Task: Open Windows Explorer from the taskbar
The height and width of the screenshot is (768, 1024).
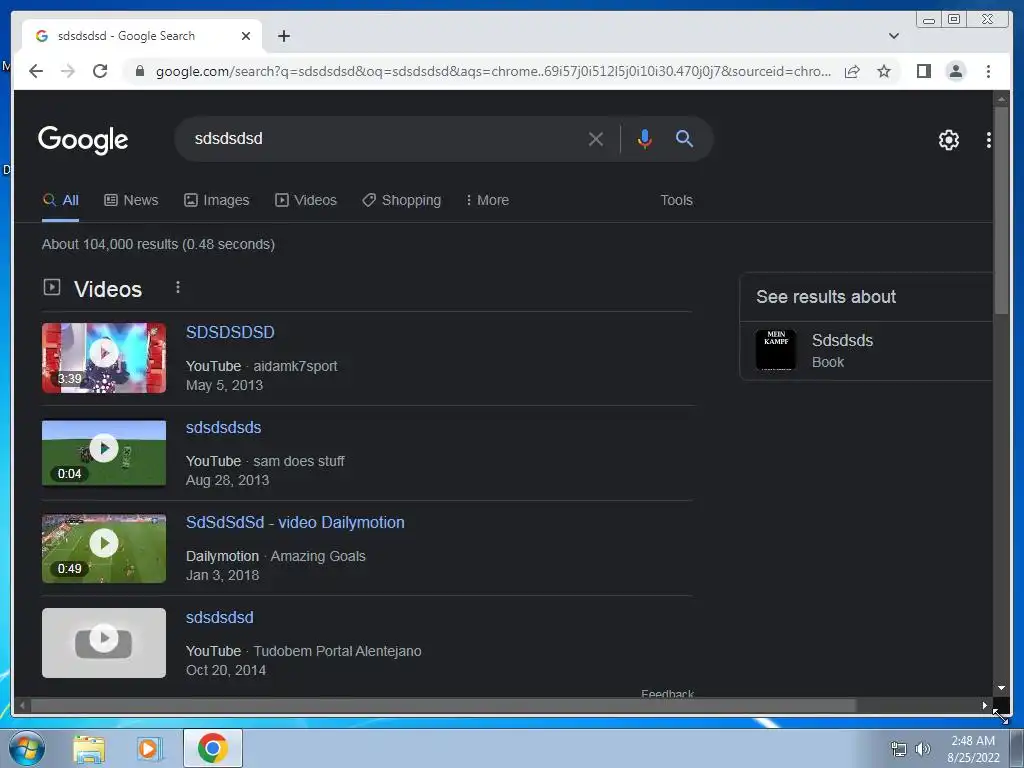Action: 89,749
